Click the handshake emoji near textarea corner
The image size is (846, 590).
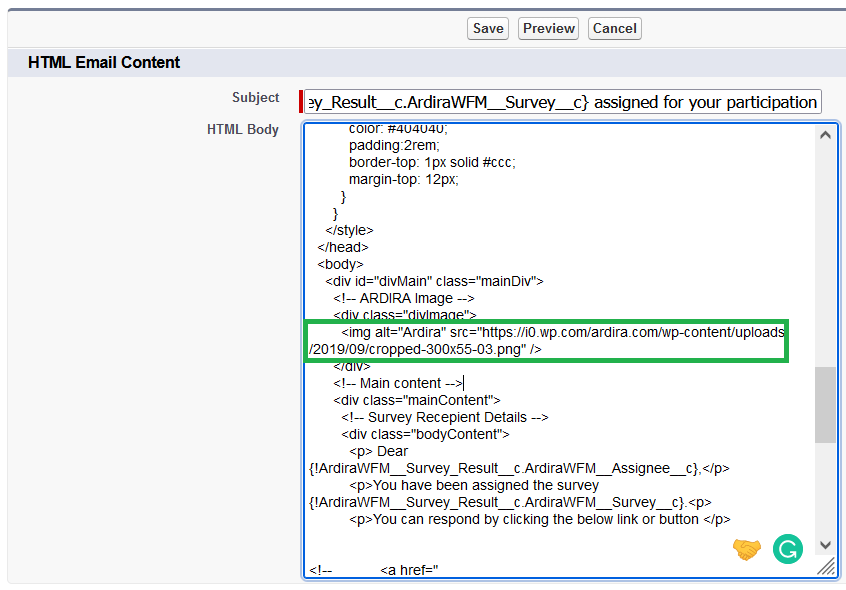[746, 549]
